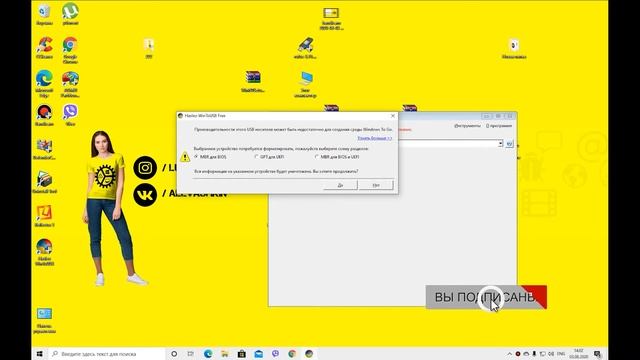Select the Hasleo WinToUSB desktop shortcut

tap(44, 252)
